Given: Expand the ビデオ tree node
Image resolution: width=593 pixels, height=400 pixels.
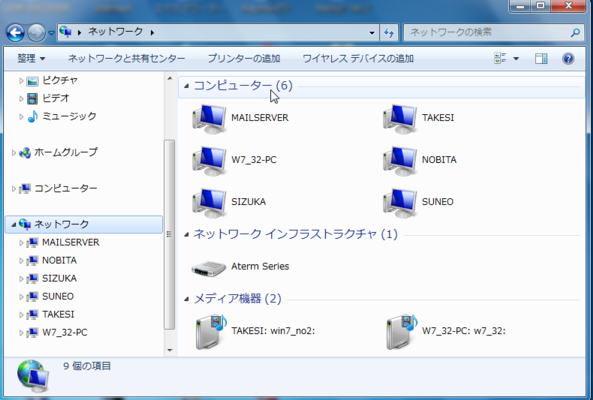Looking at the screenshot, I should tap(21, 99).
